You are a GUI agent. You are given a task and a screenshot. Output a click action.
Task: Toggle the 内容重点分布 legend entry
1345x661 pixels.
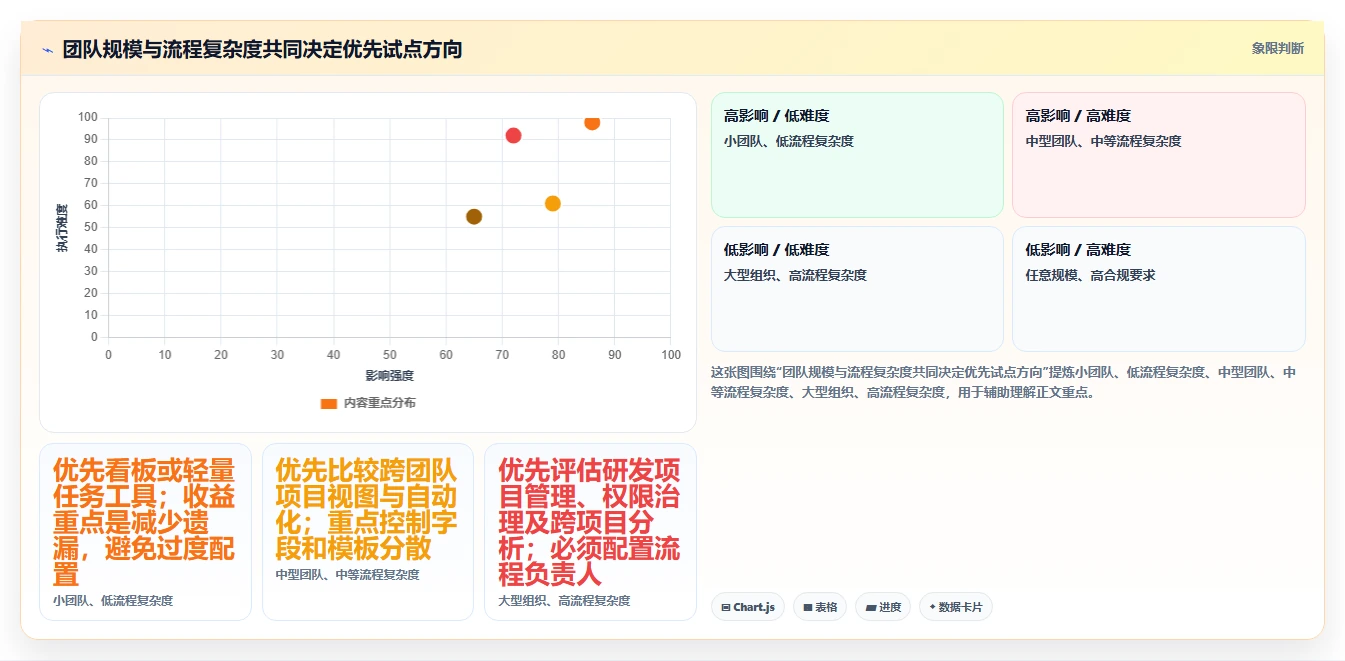point(368,403)
